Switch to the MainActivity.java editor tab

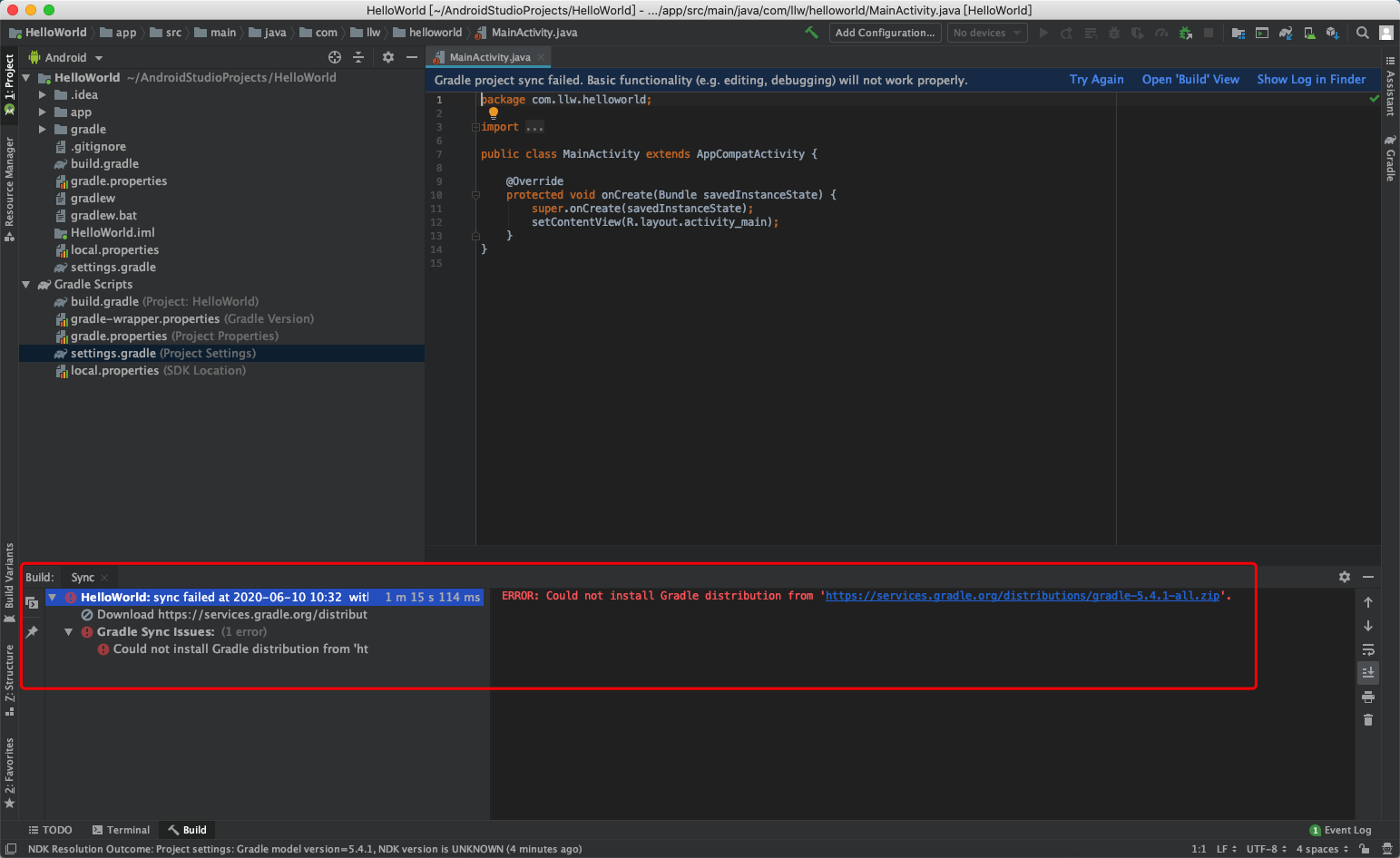490,57
